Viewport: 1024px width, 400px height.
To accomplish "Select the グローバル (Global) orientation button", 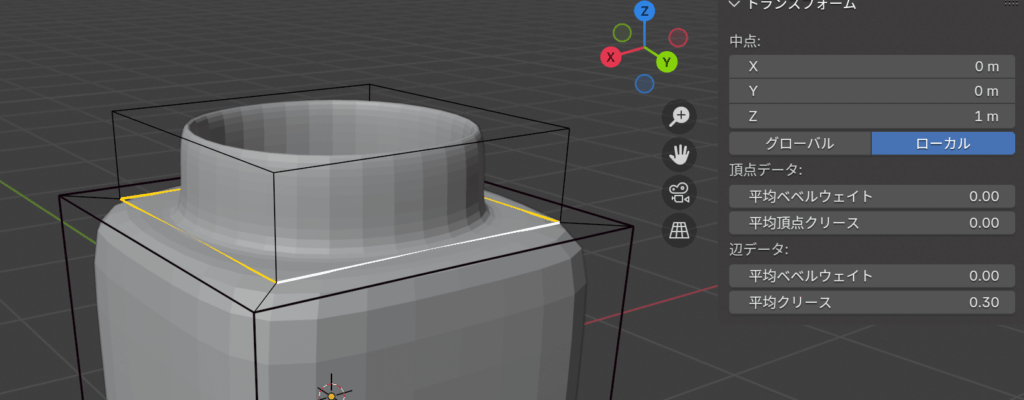I will point(799,143).
